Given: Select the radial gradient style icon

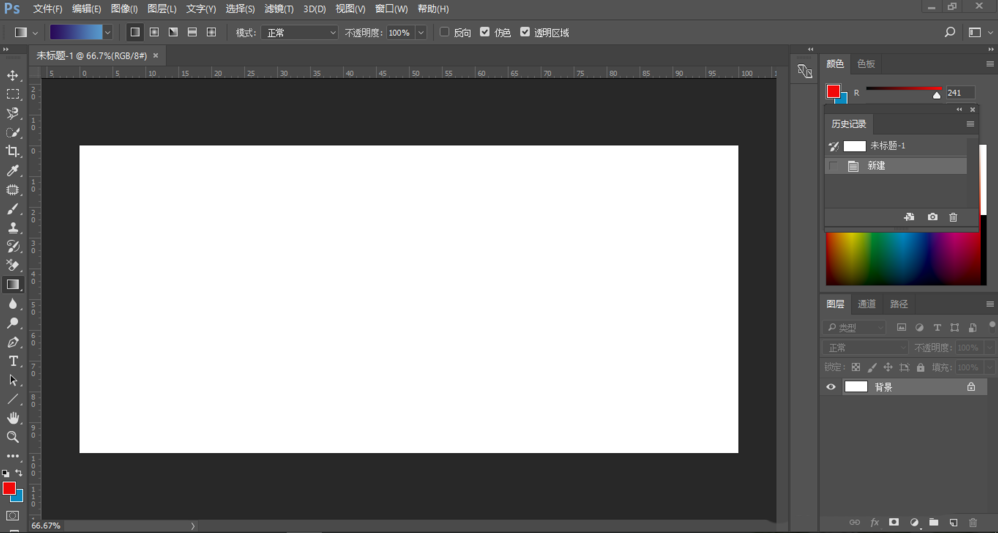Looking at the screenshot, I should [x=154, y=32].
